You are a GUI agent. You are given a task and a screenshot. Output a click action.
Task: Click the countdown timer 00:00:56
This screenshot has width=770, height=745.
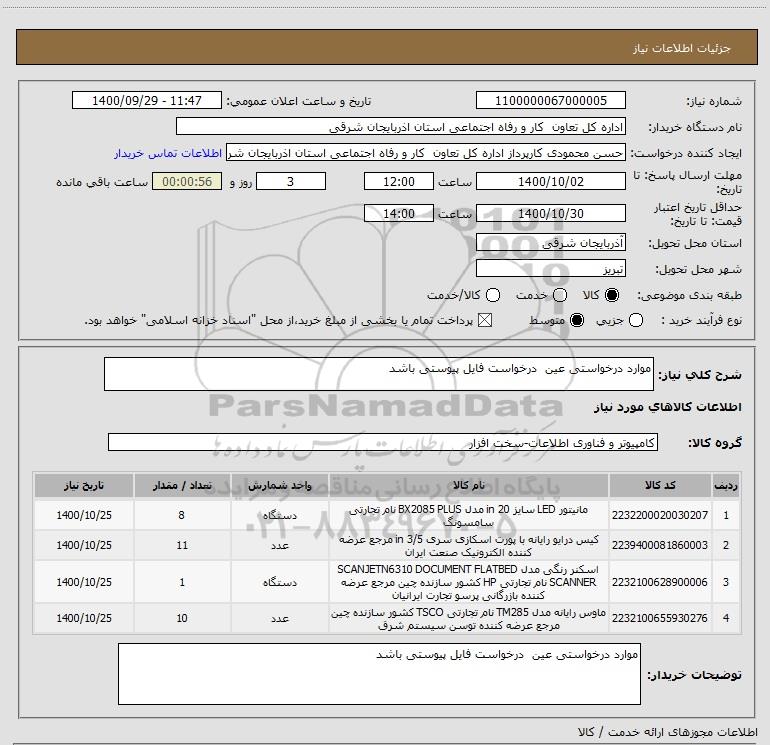pyautogui.click(x=187, y=182)
